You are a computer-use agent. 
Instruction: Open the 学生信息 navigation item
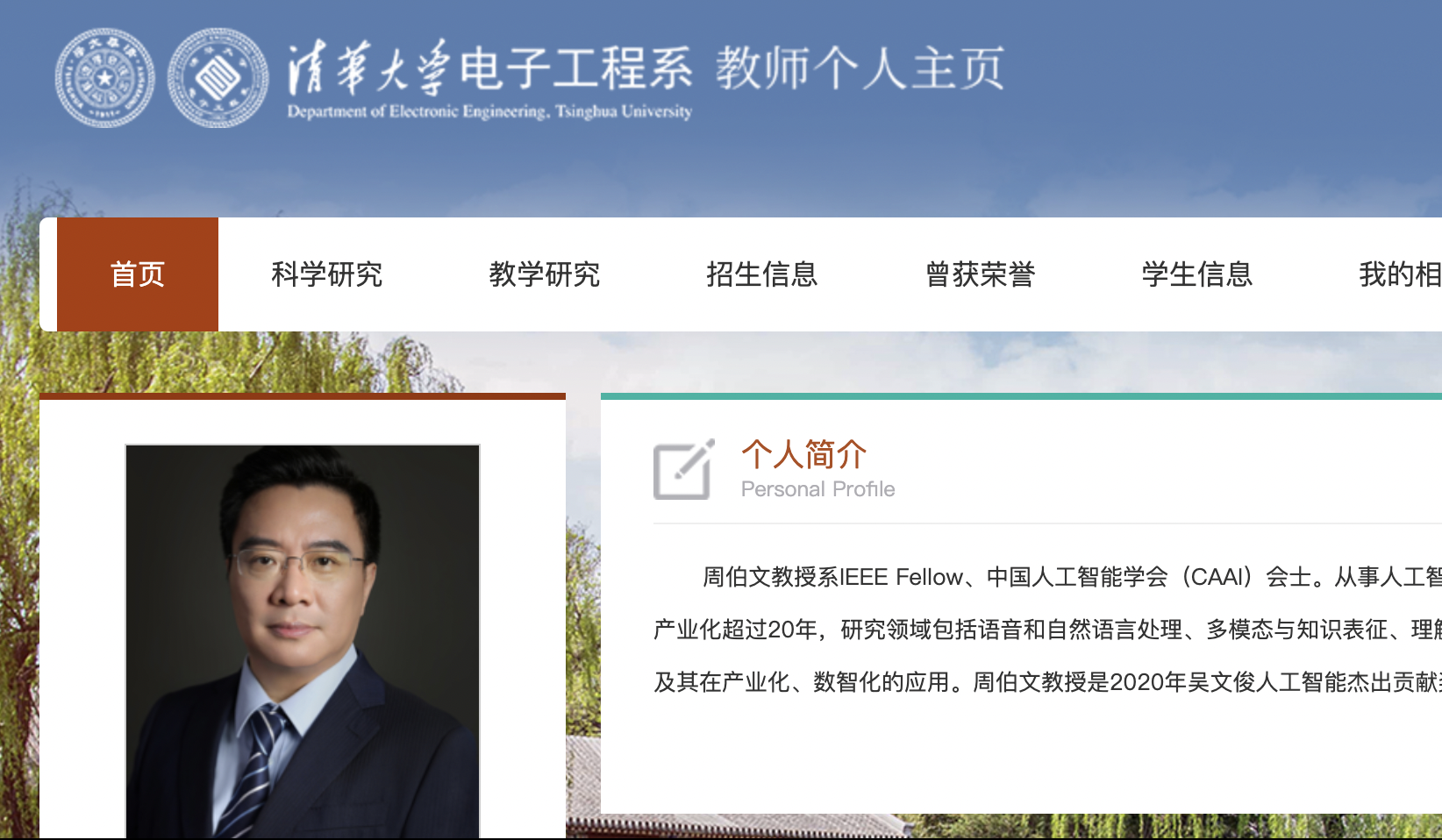tap(1197, 274)
